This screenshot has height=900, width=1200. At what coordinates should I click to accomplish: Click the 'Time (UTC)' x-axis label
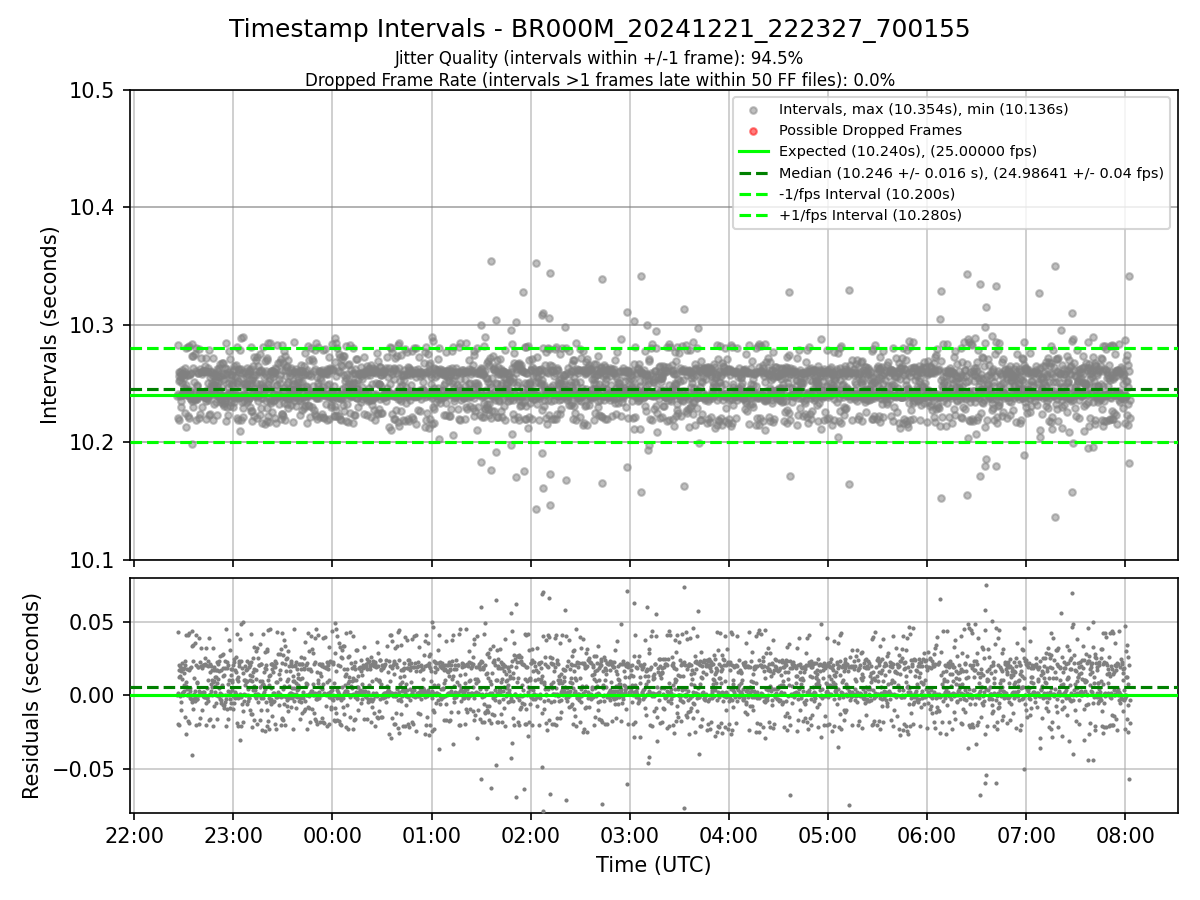(x=654, y=865)
